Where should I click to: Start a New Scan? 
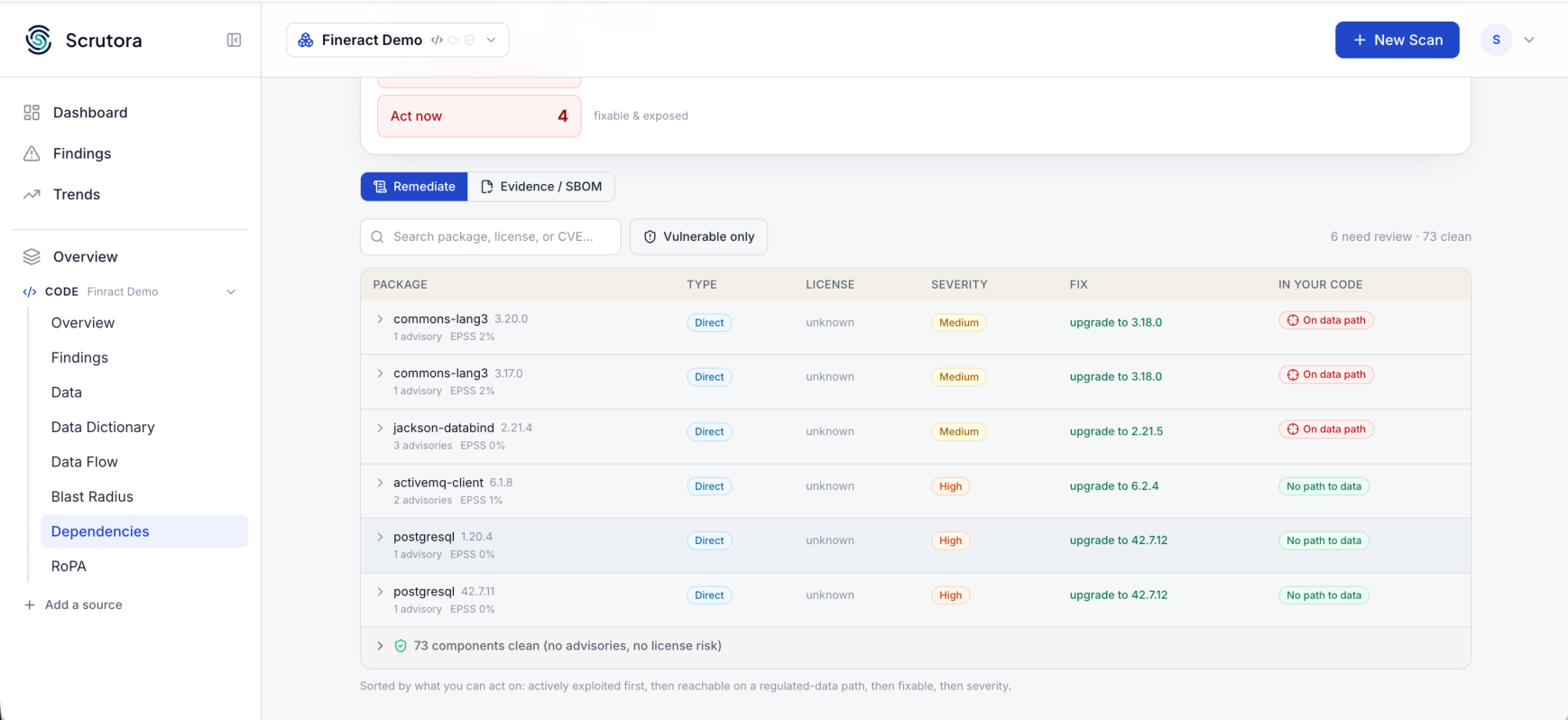1397,40
